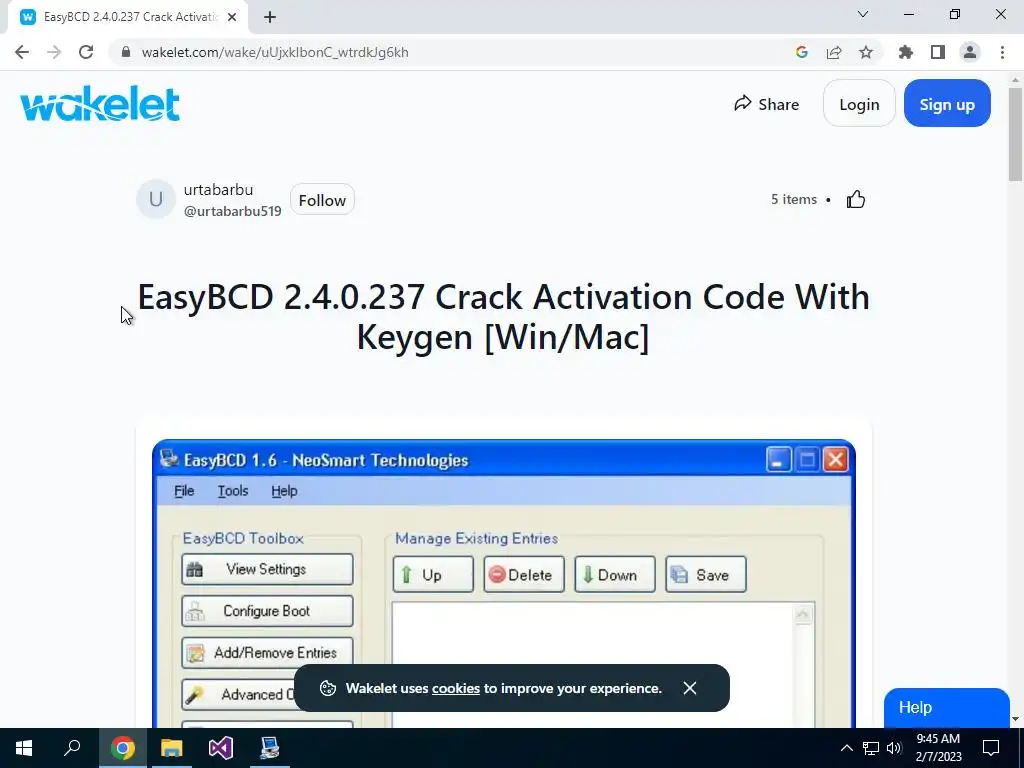Click the collection title heading
1024x768 pixels.
tap(504, 317)
